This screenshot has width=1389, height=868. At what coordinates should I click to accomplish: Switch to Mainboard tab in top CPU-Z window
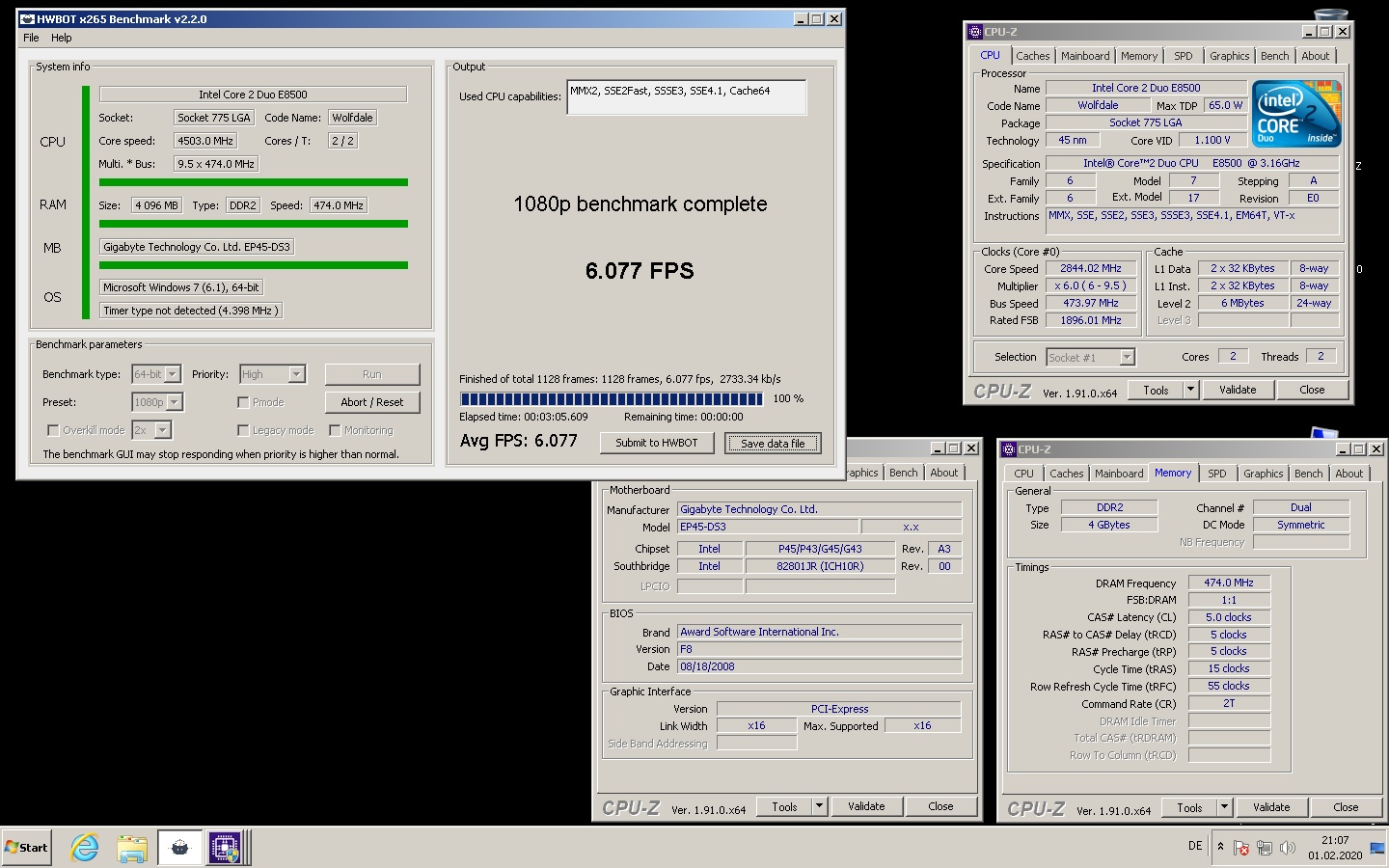click(1085, 56)
